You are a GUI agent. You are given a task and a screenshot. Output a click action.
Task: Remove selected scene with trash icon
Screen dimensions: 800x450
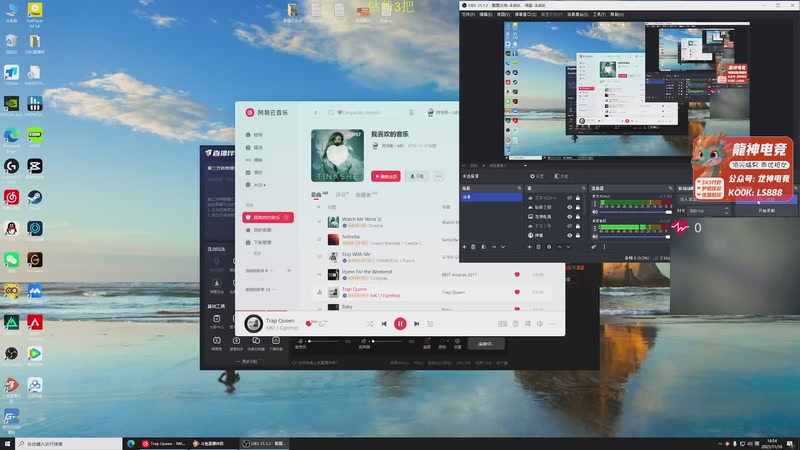pyautogui.click(x=473, y=247)
